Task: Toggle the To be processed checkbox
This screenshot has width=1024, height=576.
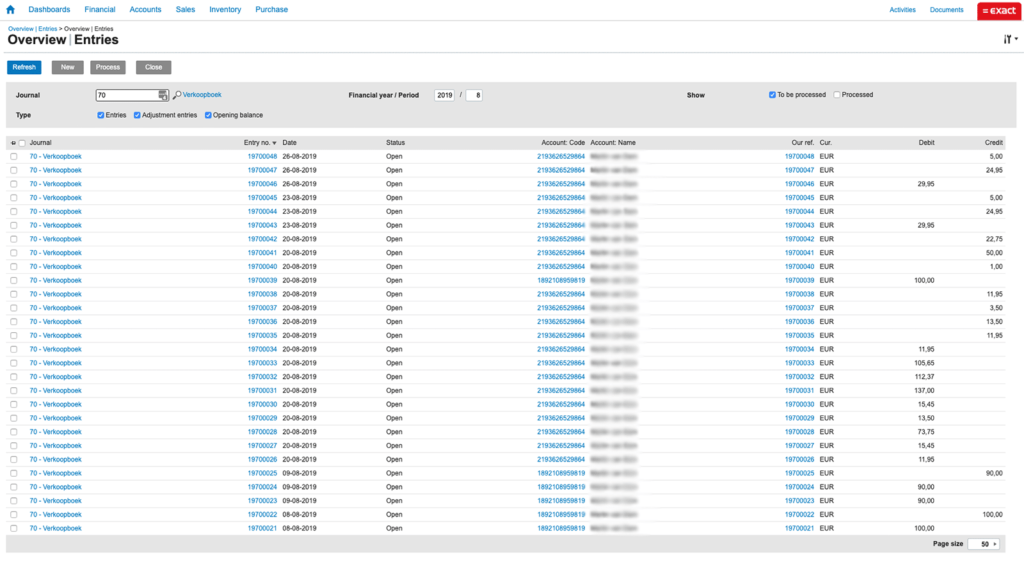Action: pyautogui.click(x=773, y=95)
